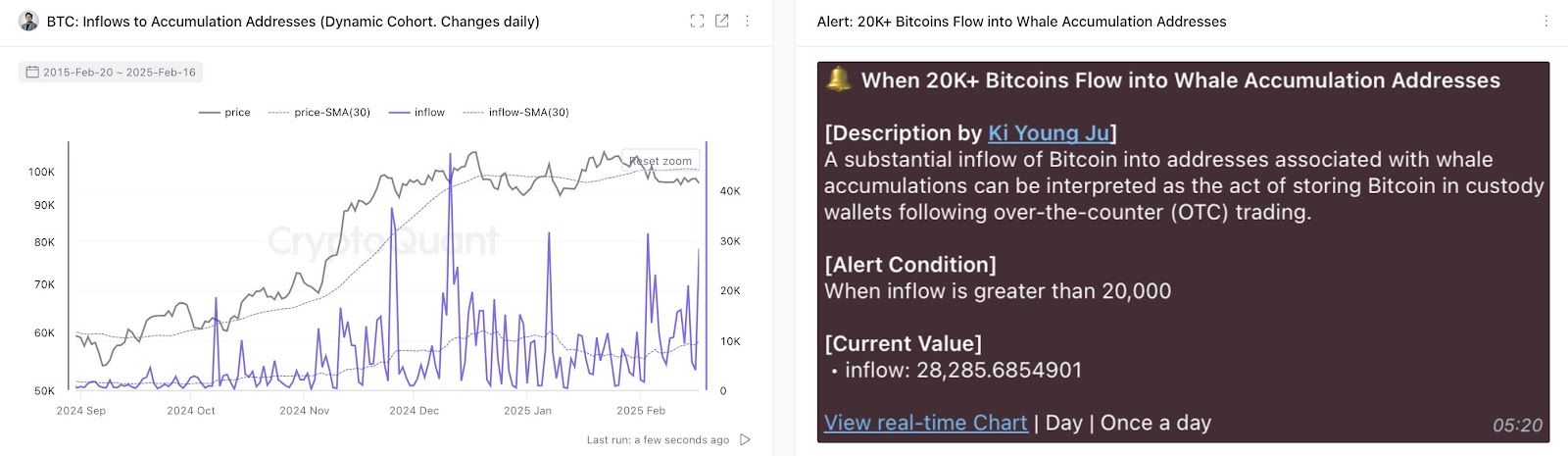This screenshot has width=1568, height=456.
Task: Open the Ki Young Ju link
Action: tap(1049, 132)
